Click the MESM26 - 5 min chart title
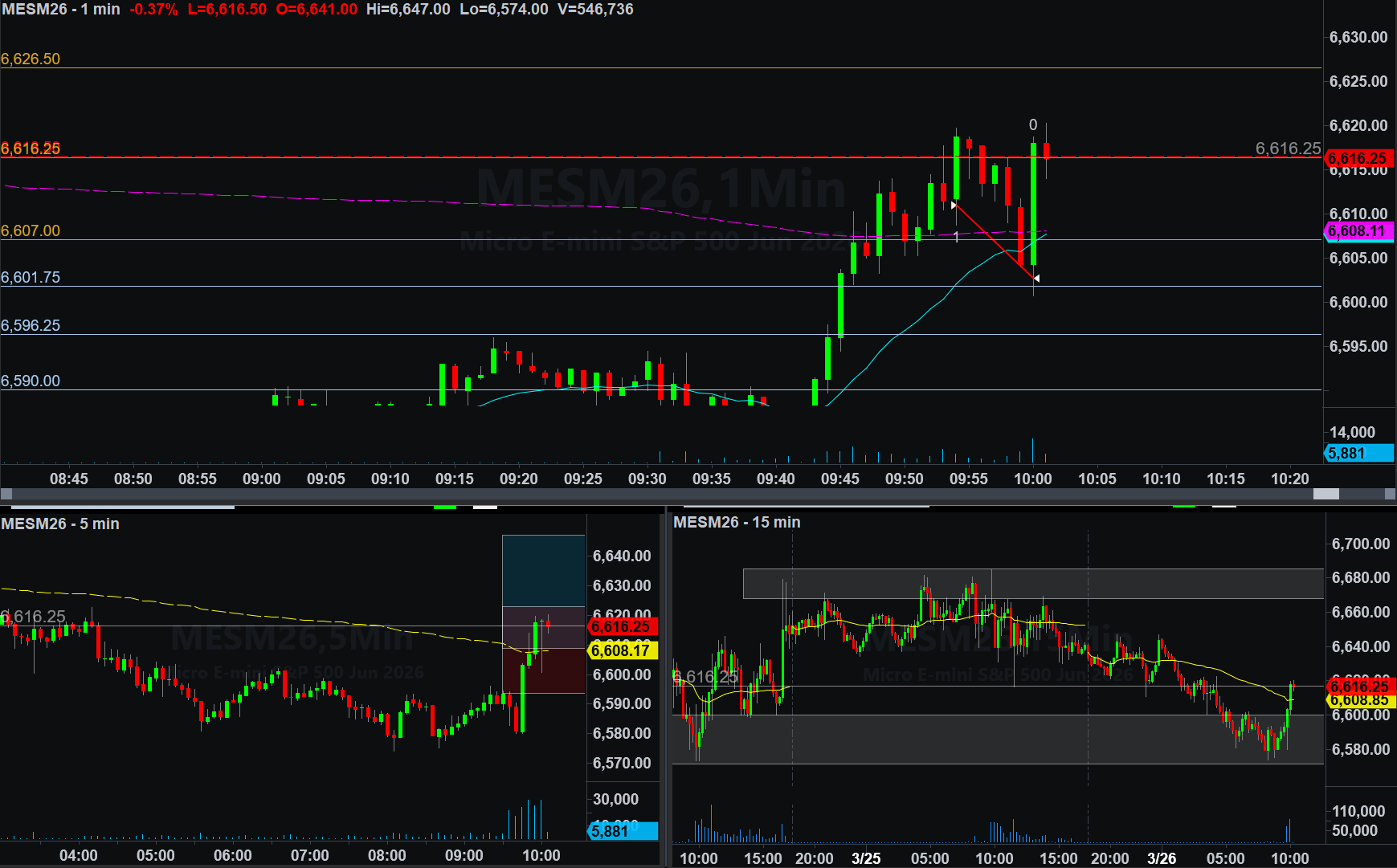This screenshot has height=868, width=1397. click(60, 524)
